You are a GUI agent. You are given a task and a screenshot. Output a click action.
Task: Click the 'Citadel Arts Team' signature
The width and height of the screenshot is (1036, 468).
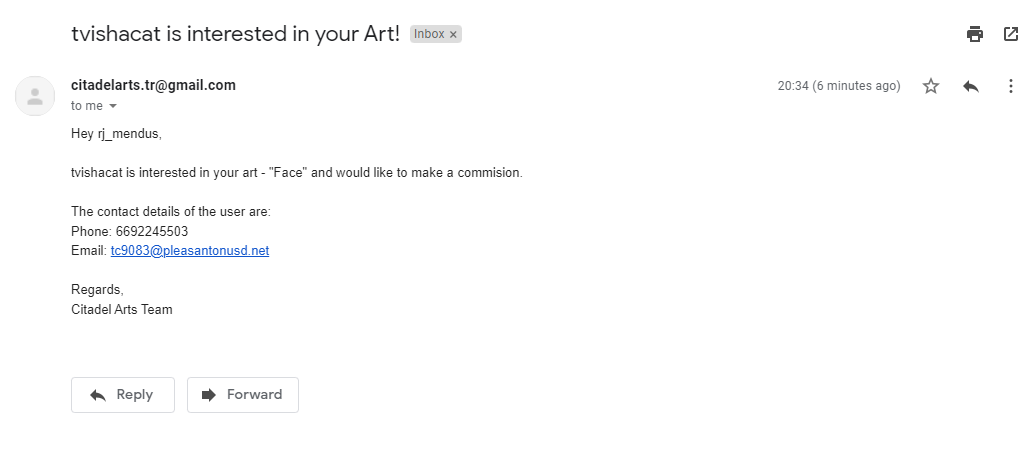tap(121, 309)
